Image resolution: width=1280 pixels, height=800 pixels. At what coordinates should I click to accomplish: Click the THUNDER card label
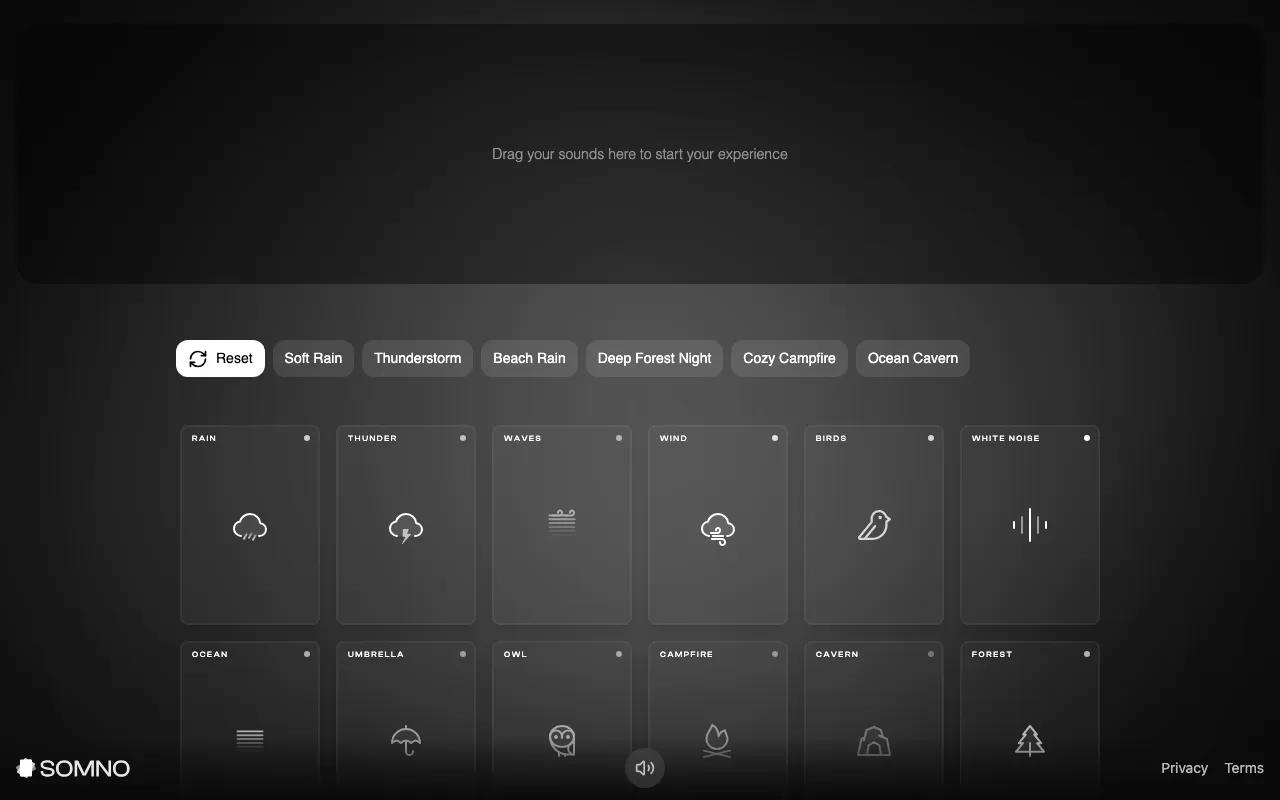372,438
